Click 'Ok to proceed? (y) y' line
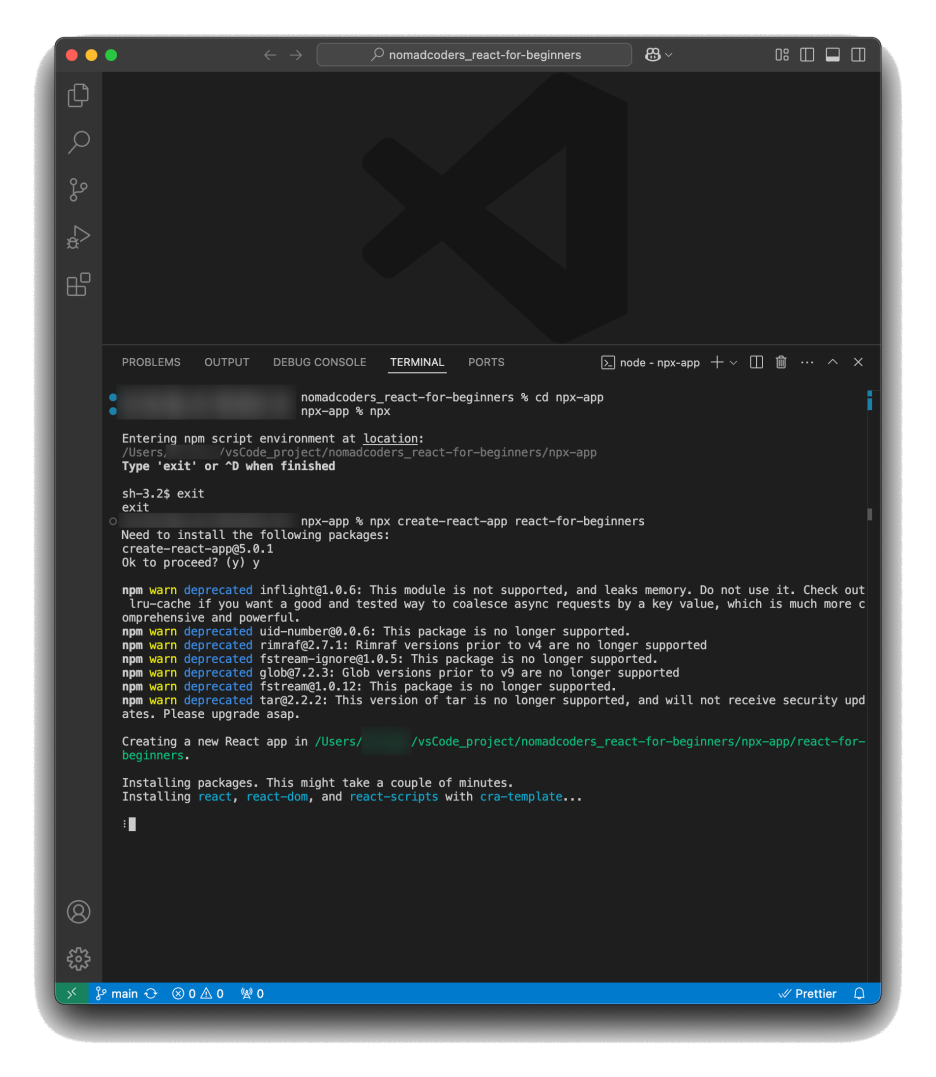The width and height of the screenshot is (936, 1077). (190, 563)
